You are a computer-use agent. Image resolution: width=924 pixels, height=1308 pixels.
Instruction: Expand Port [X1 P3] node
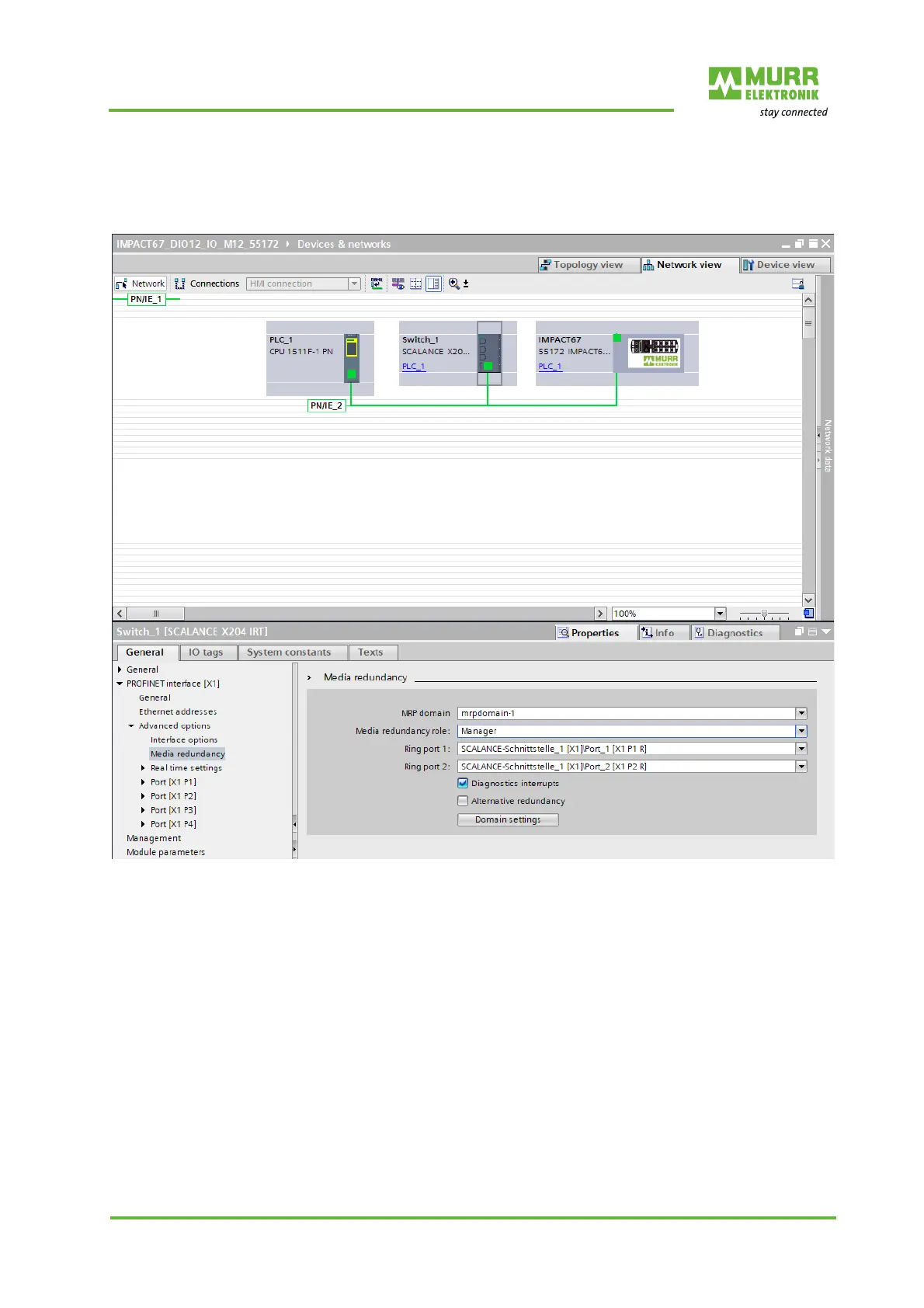coord(143,810)
